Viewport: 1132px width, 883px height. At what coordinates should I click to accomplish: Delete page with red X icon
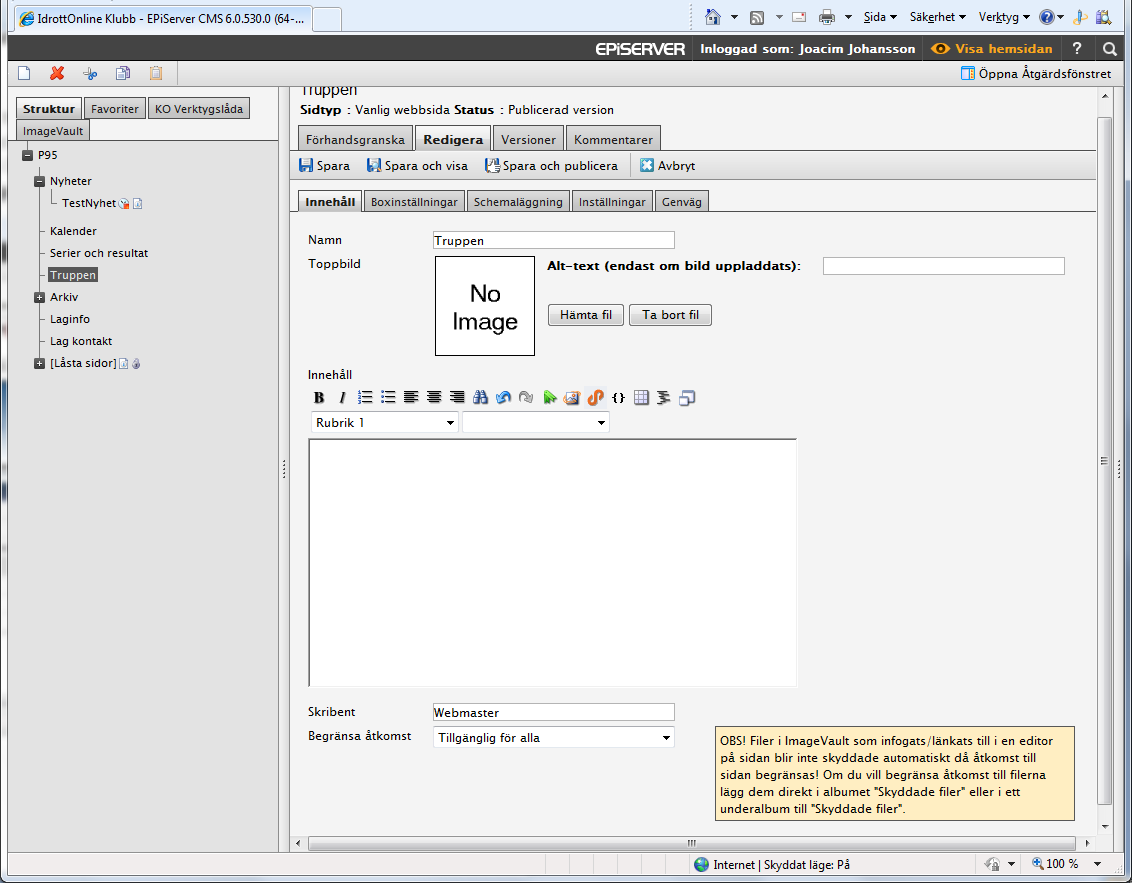coord(57,73)
